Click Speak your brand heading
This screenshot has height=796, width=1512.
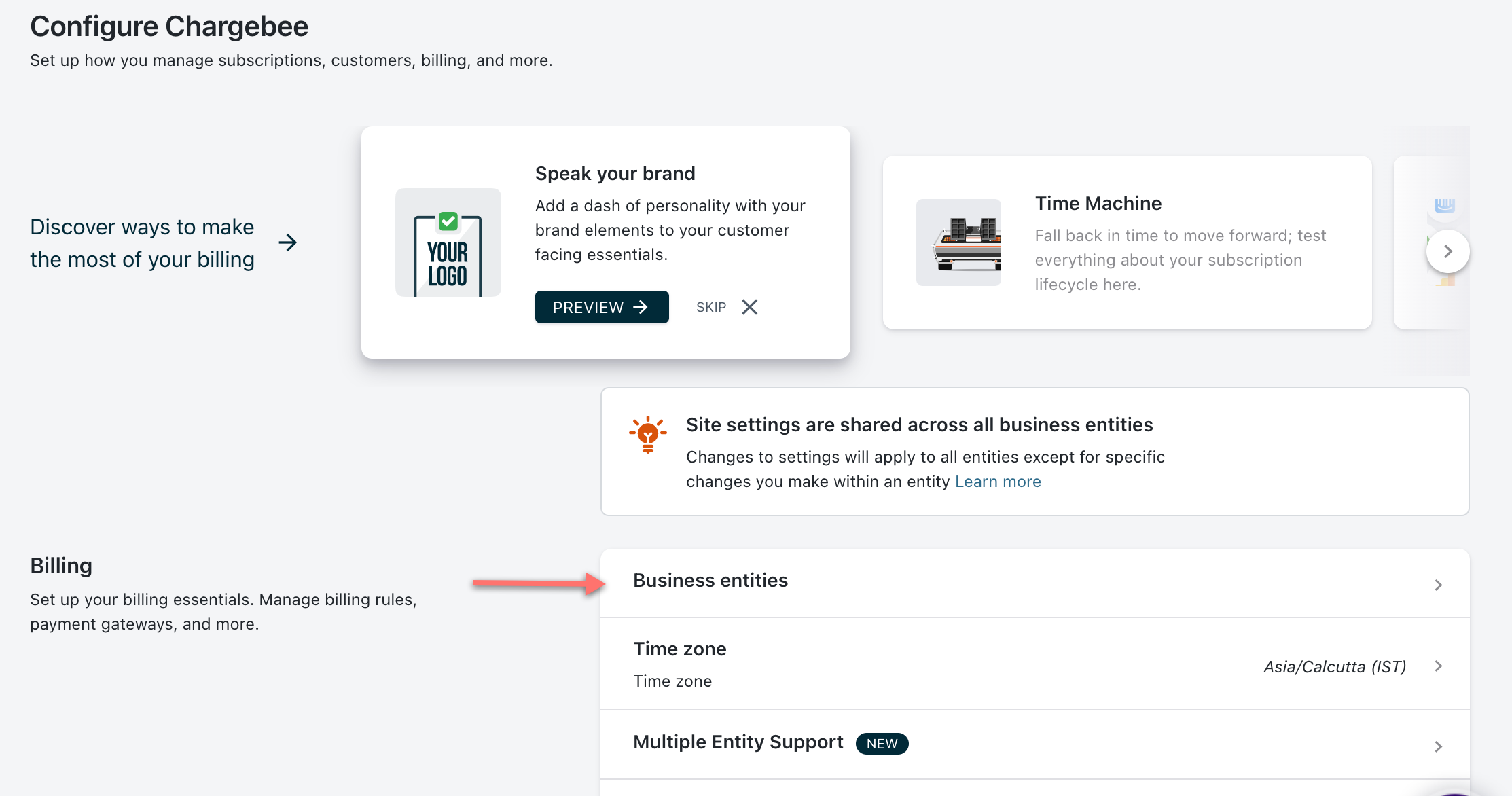pyautogui.click(x=615, y=173)
